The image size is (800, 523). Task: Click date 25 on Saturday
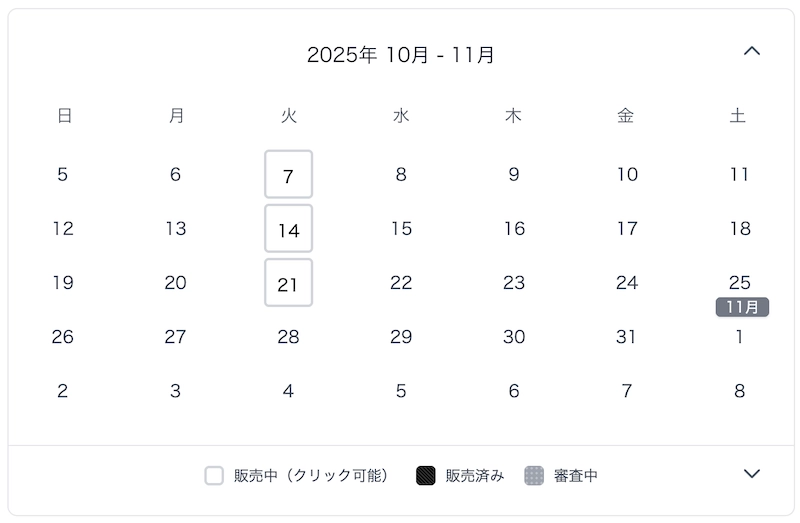point(739,282)
